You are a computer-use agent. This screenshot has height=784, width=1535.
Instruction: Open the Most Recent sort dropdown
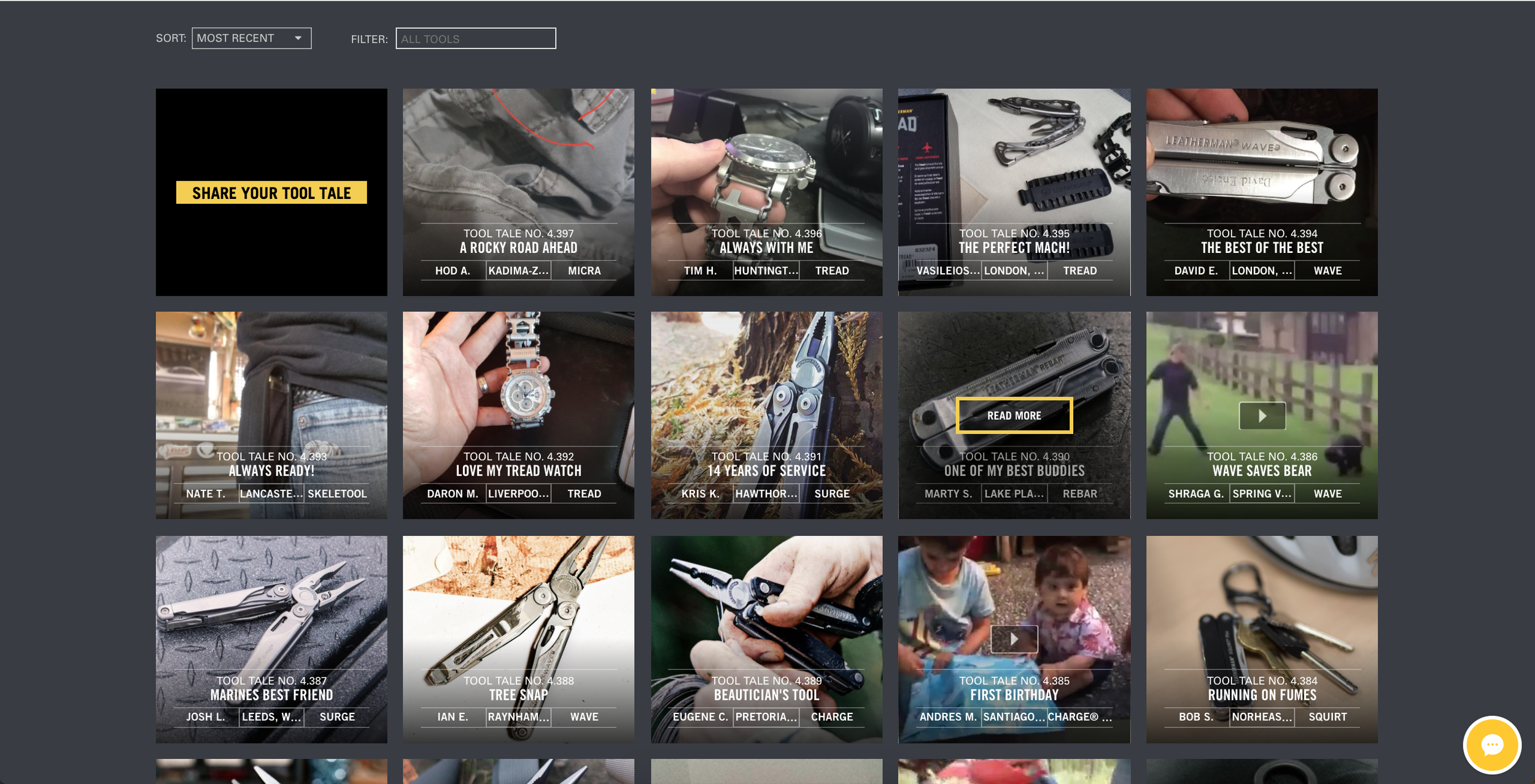(x=251, y=38)
